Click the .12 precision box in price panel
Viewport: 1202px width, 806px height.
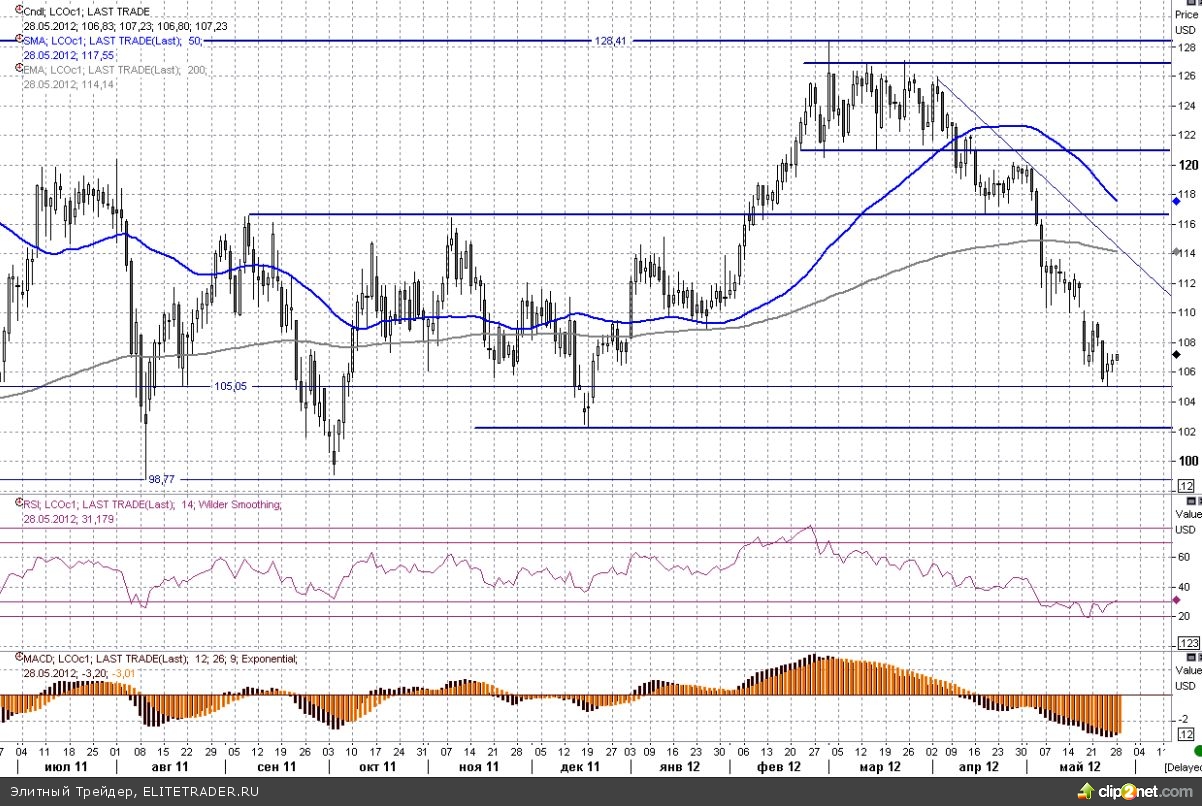[x=1188, y=485]
